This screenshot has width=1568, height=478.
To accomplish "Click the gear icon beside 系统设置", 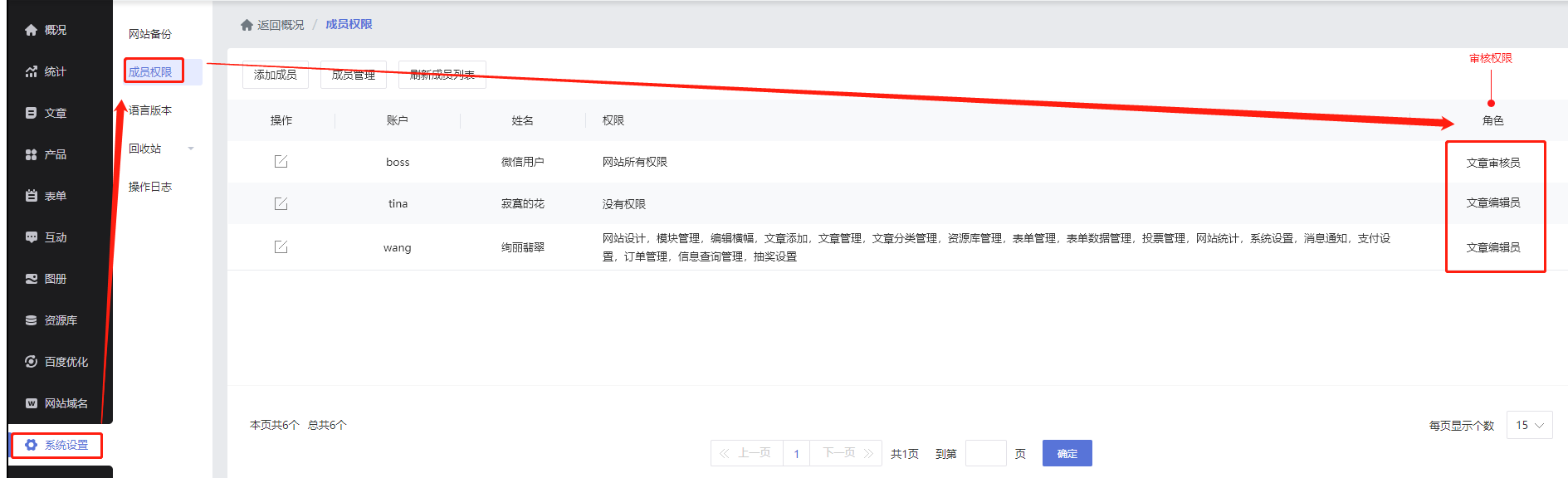I will coord(32,445).
